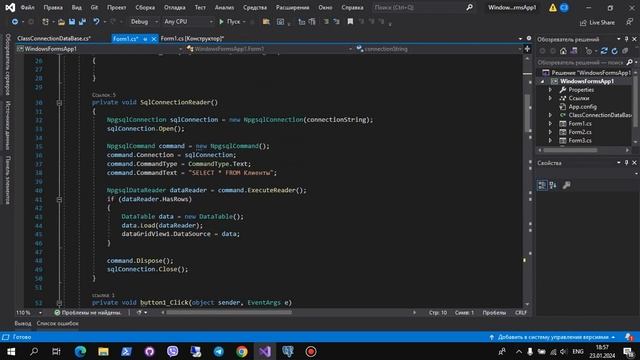Expand the Ссылки node in Solution Explorer
The width and height of the screenshot is (640, 360).
(x=550, y=98)
